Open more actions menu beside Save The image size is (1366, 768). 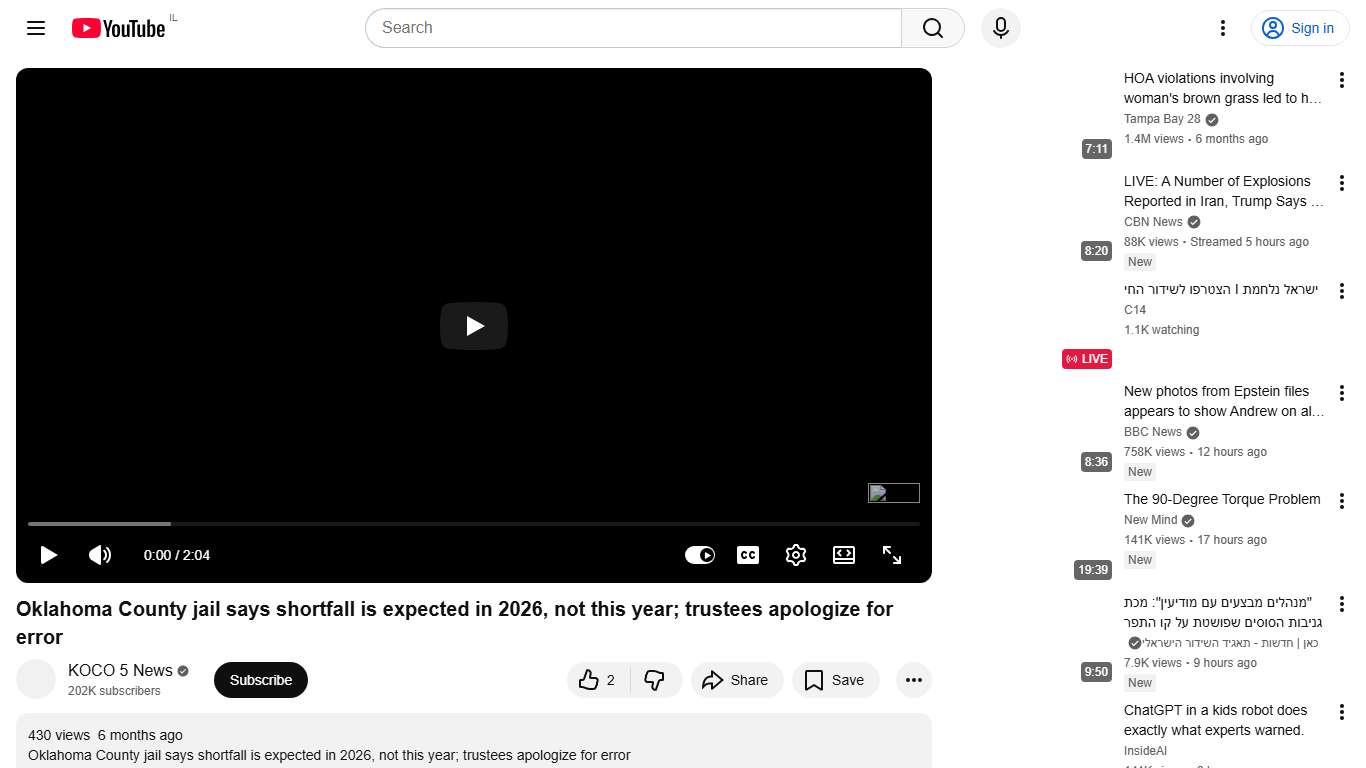(914, 680)
